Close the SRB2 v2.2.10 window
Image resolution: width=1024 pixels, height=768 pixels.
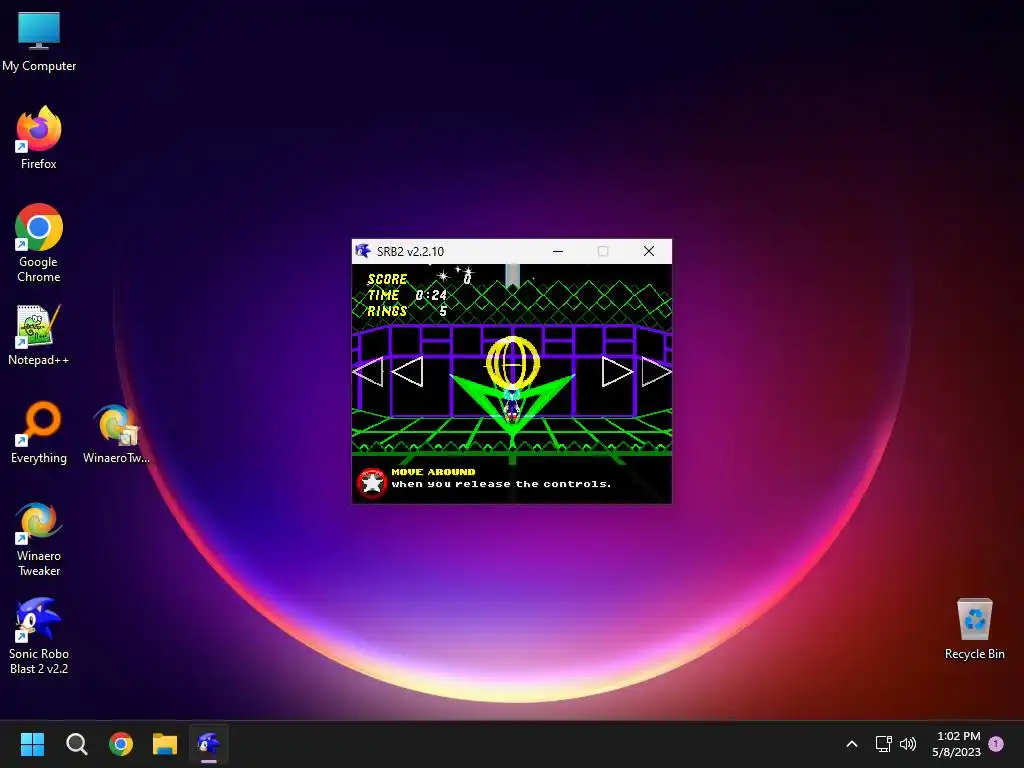pos(648,251)
